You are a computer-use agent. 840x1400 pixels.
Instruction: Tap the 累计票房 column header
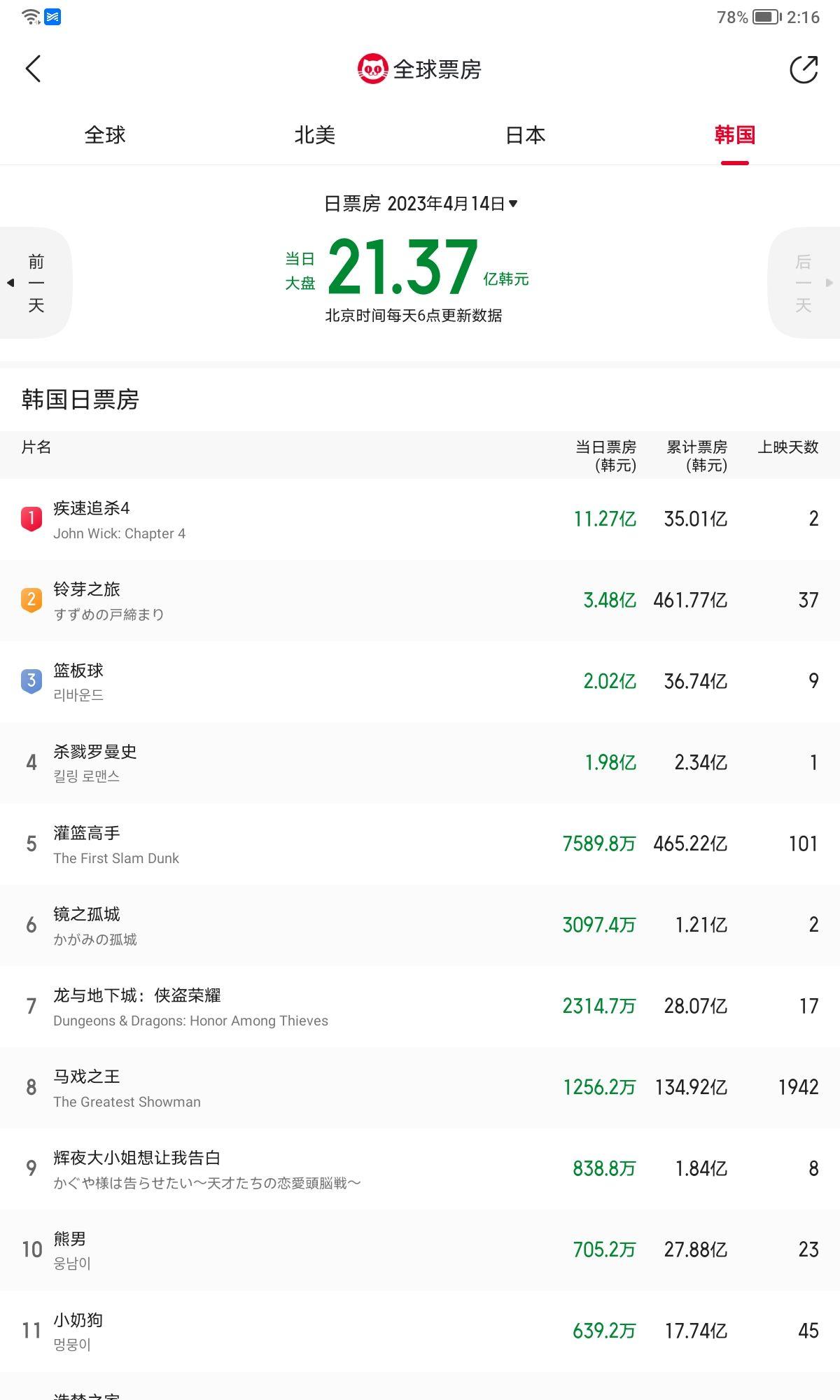coord(696,455)
